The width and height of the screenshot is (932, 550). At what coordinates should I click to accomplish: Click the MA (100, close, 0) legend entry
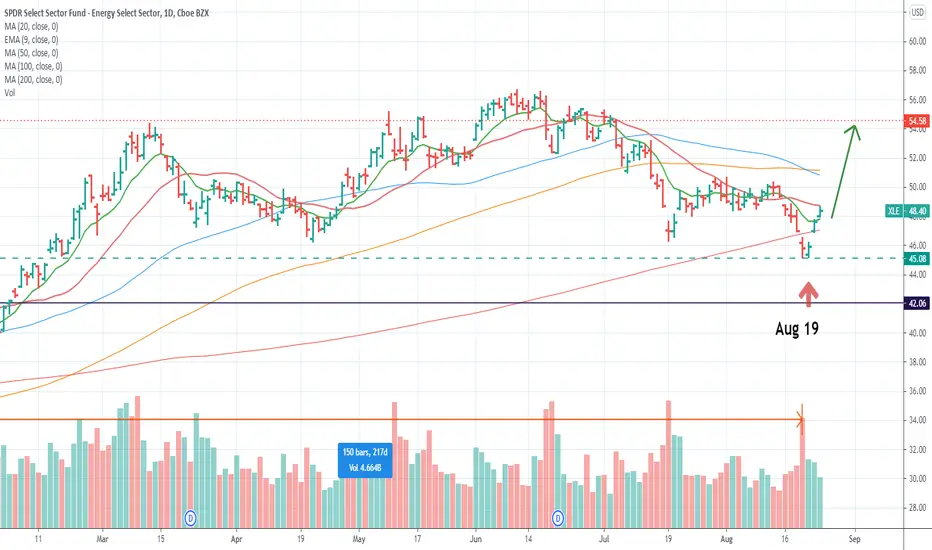[33, 66]
